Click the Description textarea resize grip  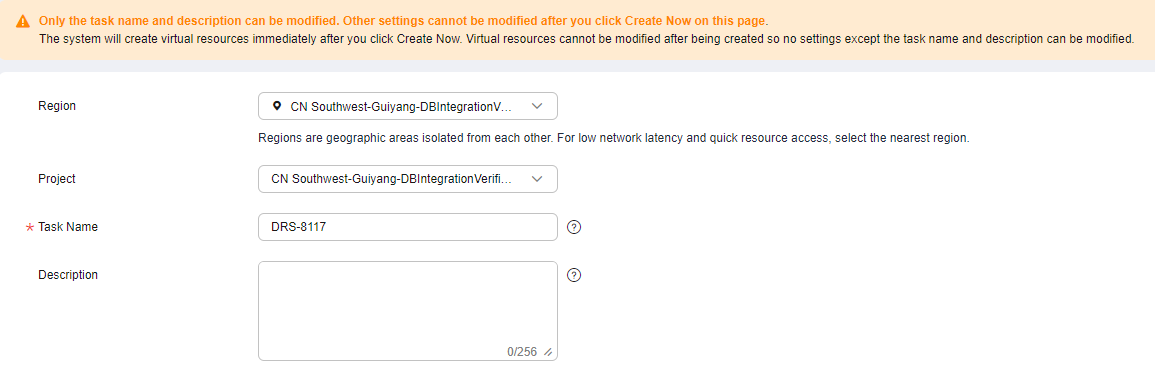(x=548, y=352)
